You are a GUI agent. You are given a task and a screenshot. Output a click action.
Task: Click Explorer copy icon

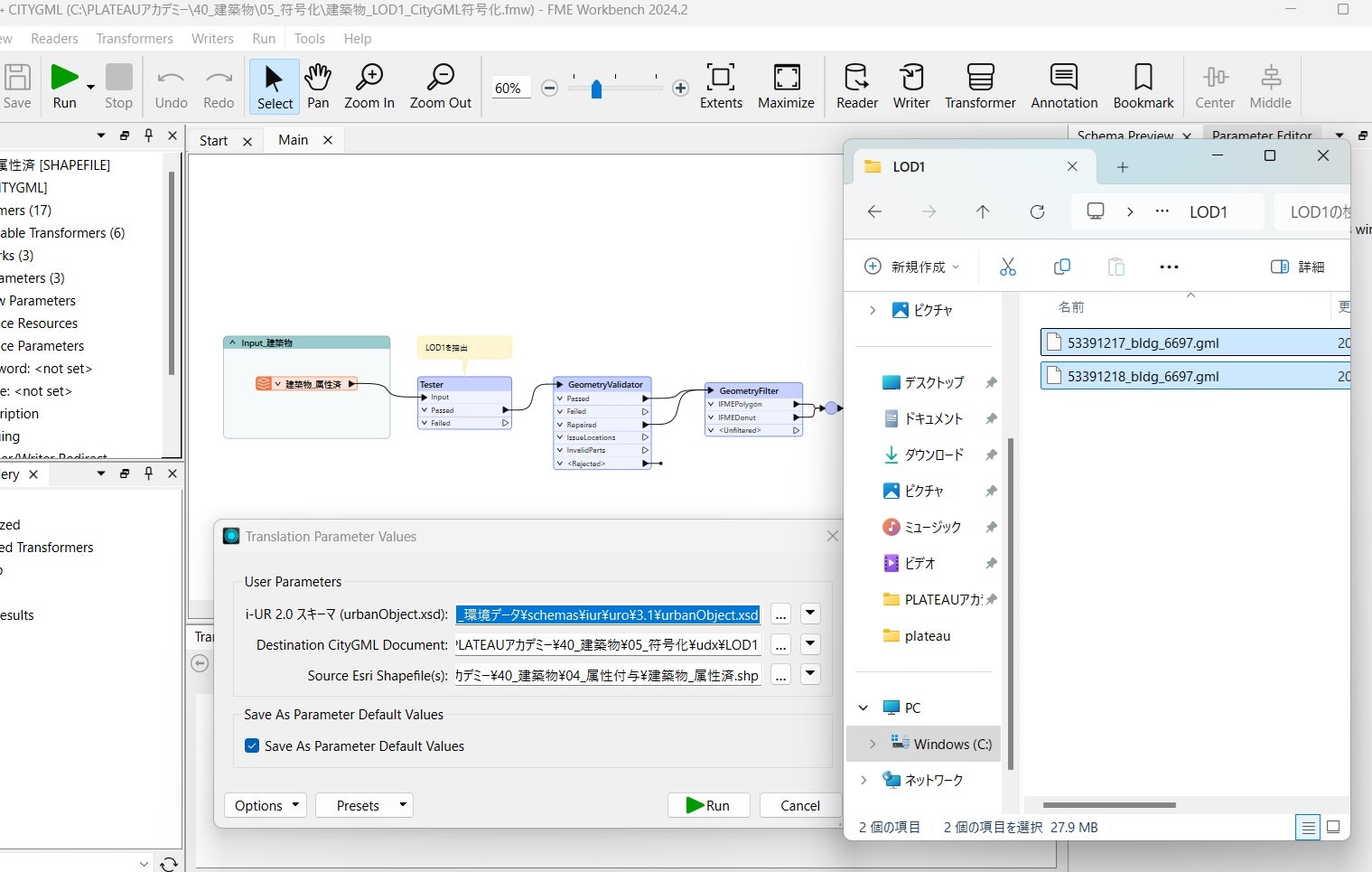pos(1062,267)
